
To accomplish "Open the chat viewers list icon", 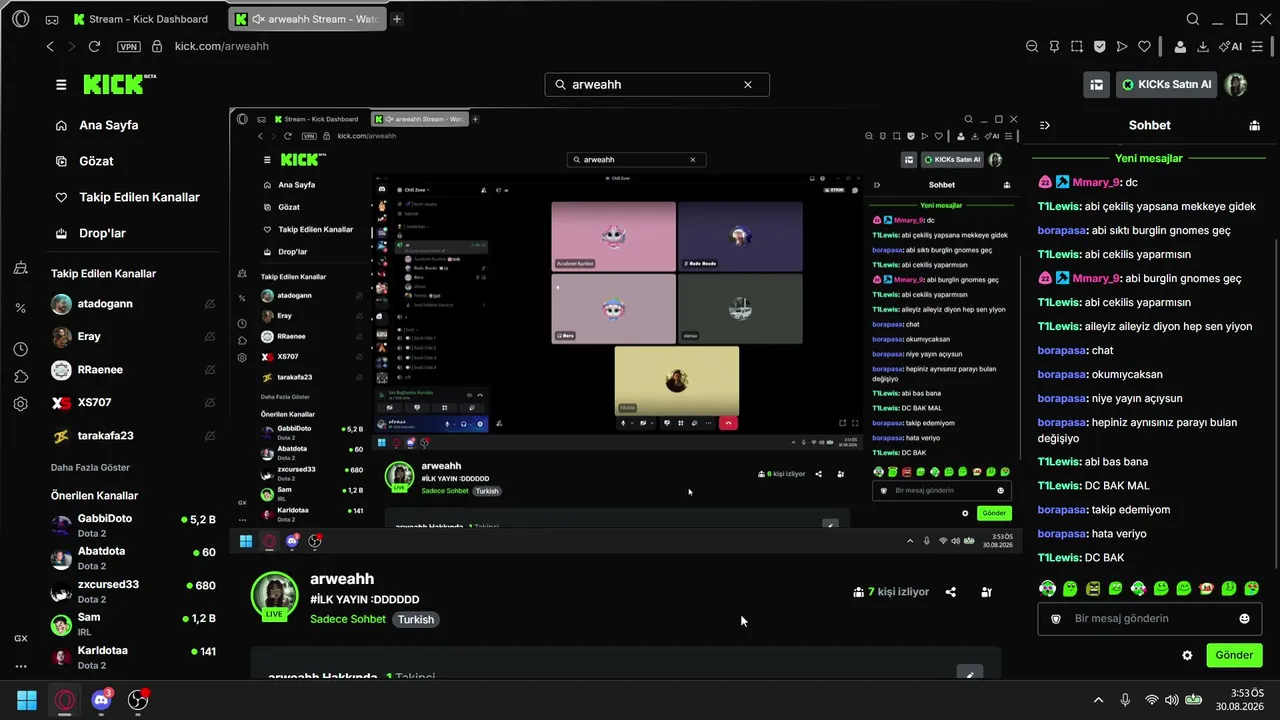I will point(1254,125).
